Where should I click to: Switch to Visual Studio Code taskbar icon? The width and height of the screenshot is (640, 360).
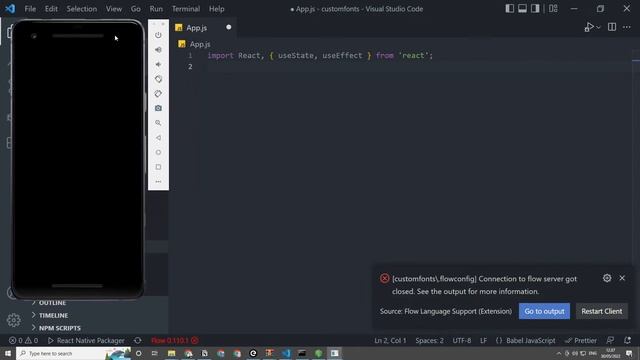286,353
